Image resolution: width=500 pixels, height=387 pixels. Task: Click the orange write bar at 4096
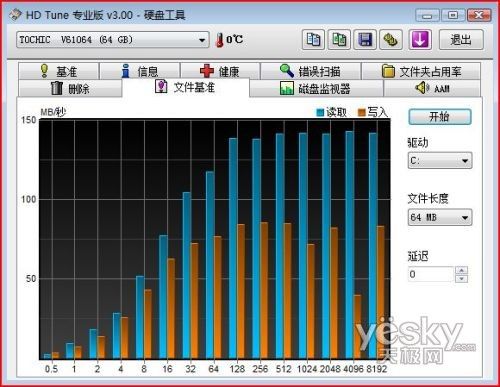coord(357,327)
